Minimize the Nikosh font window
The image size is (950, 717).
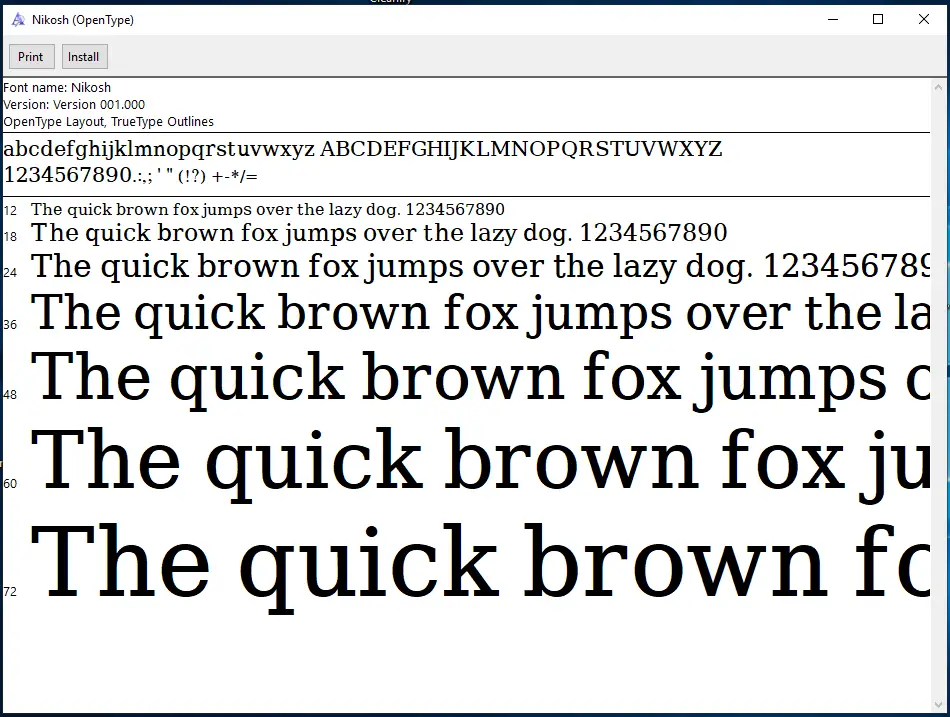[x=833, y=19]
